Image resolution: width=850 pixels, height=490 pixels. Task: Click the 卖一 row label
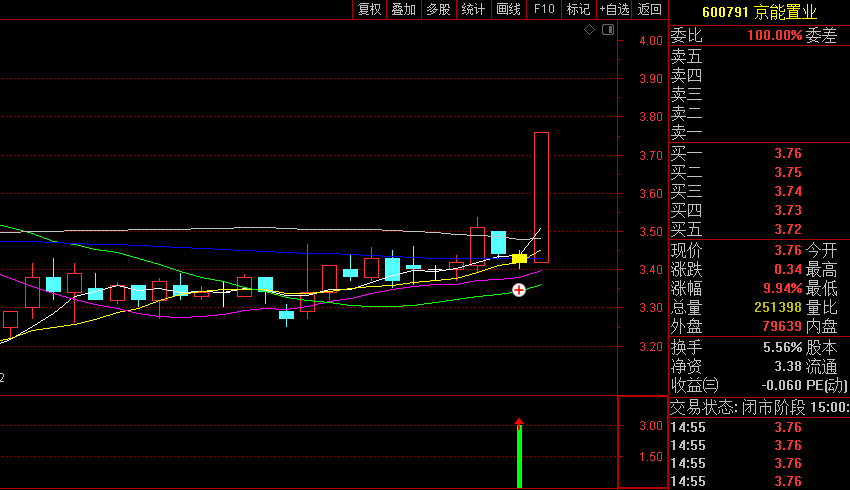click(x=686, y=133)
